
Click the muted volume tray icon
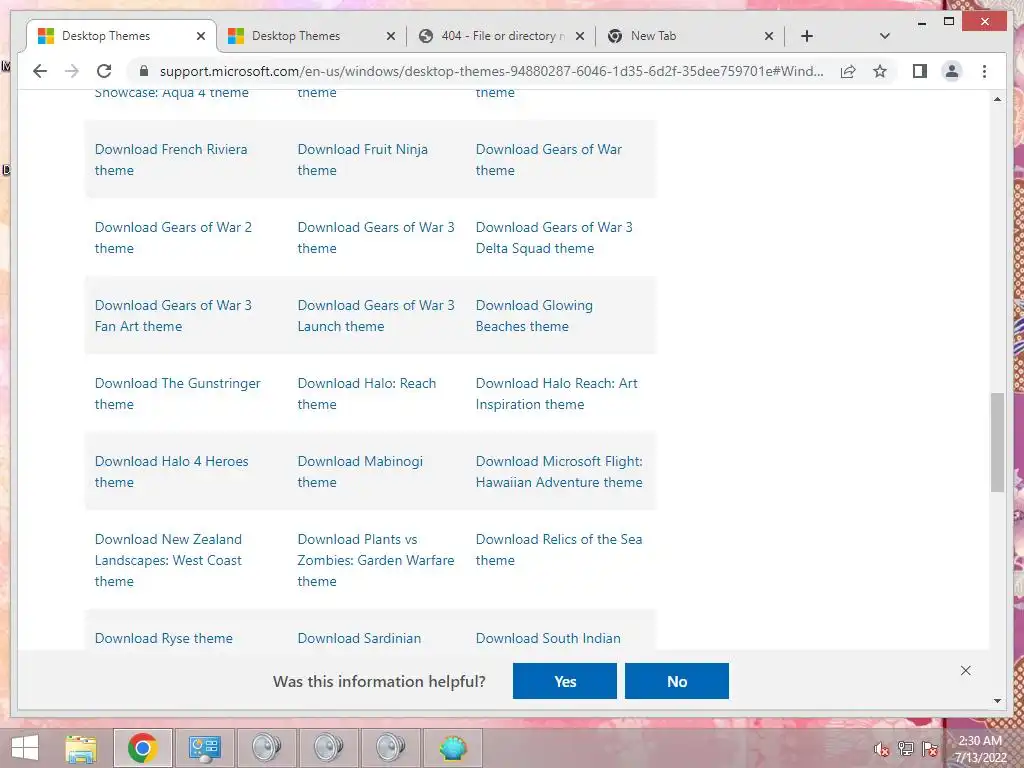click(882, 749)
